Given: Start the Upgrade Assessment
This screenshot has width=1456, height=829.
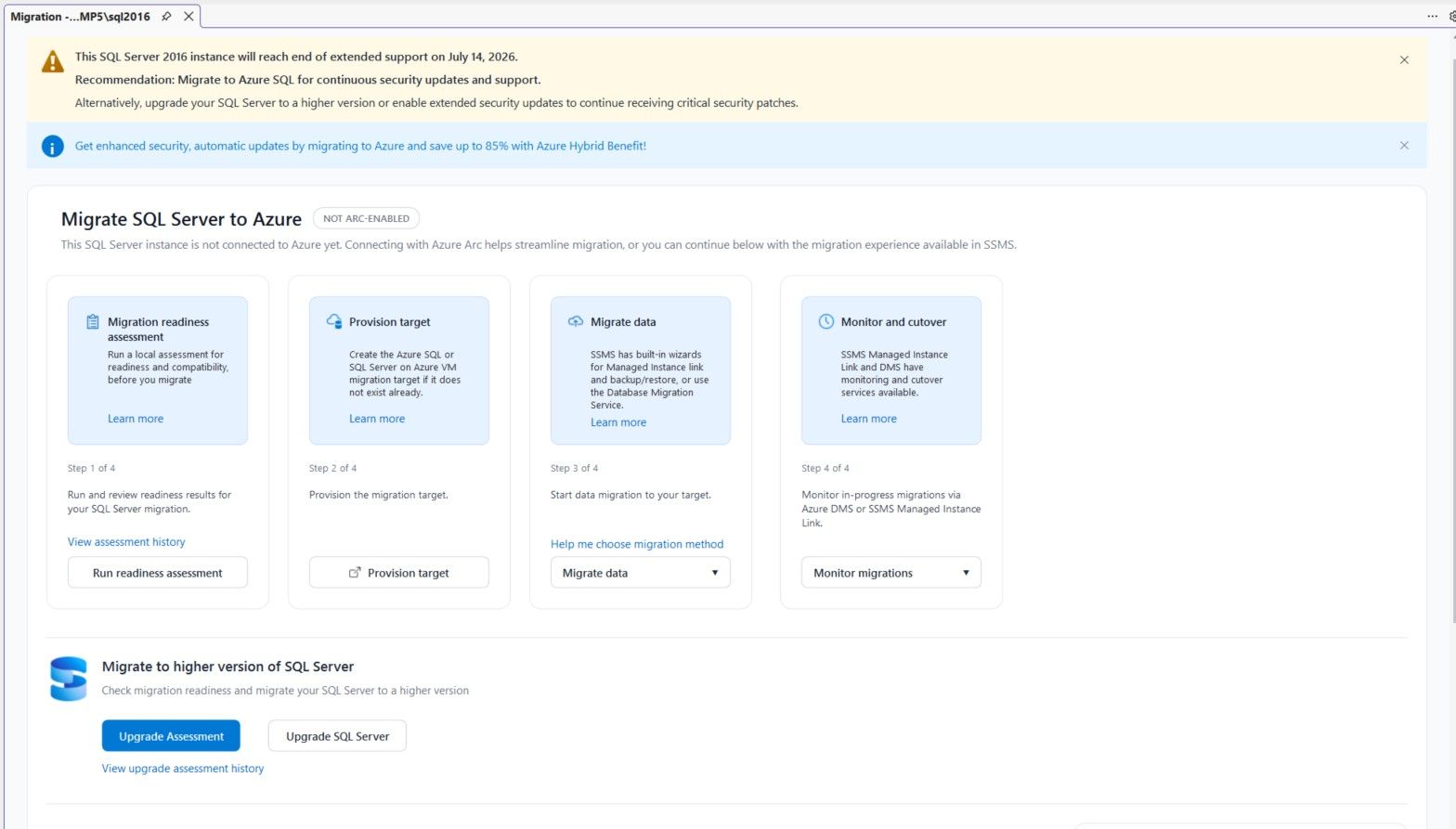Looking at the screenshot, I should 171,736.
